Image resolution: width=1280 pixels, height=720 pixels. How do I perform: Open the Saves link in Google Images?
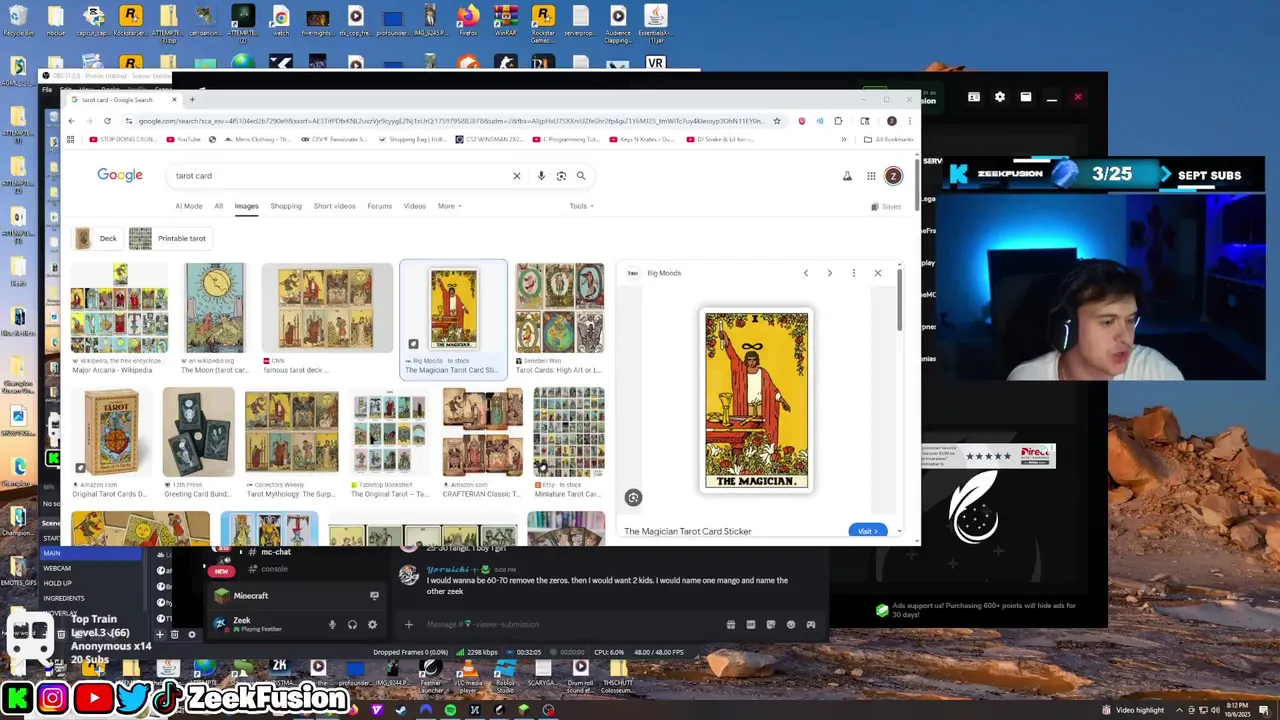(x=886, y=206)
